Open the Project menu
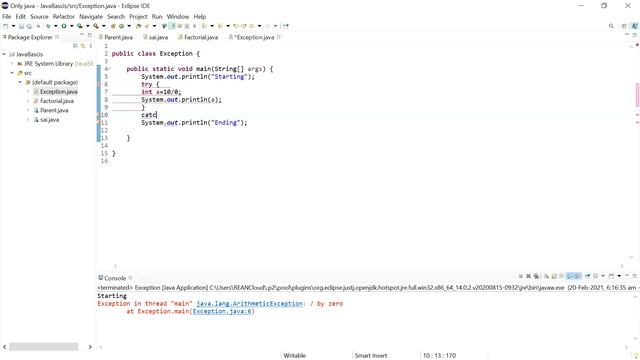Viewport: 640px width, 360px height. point(138,17)
